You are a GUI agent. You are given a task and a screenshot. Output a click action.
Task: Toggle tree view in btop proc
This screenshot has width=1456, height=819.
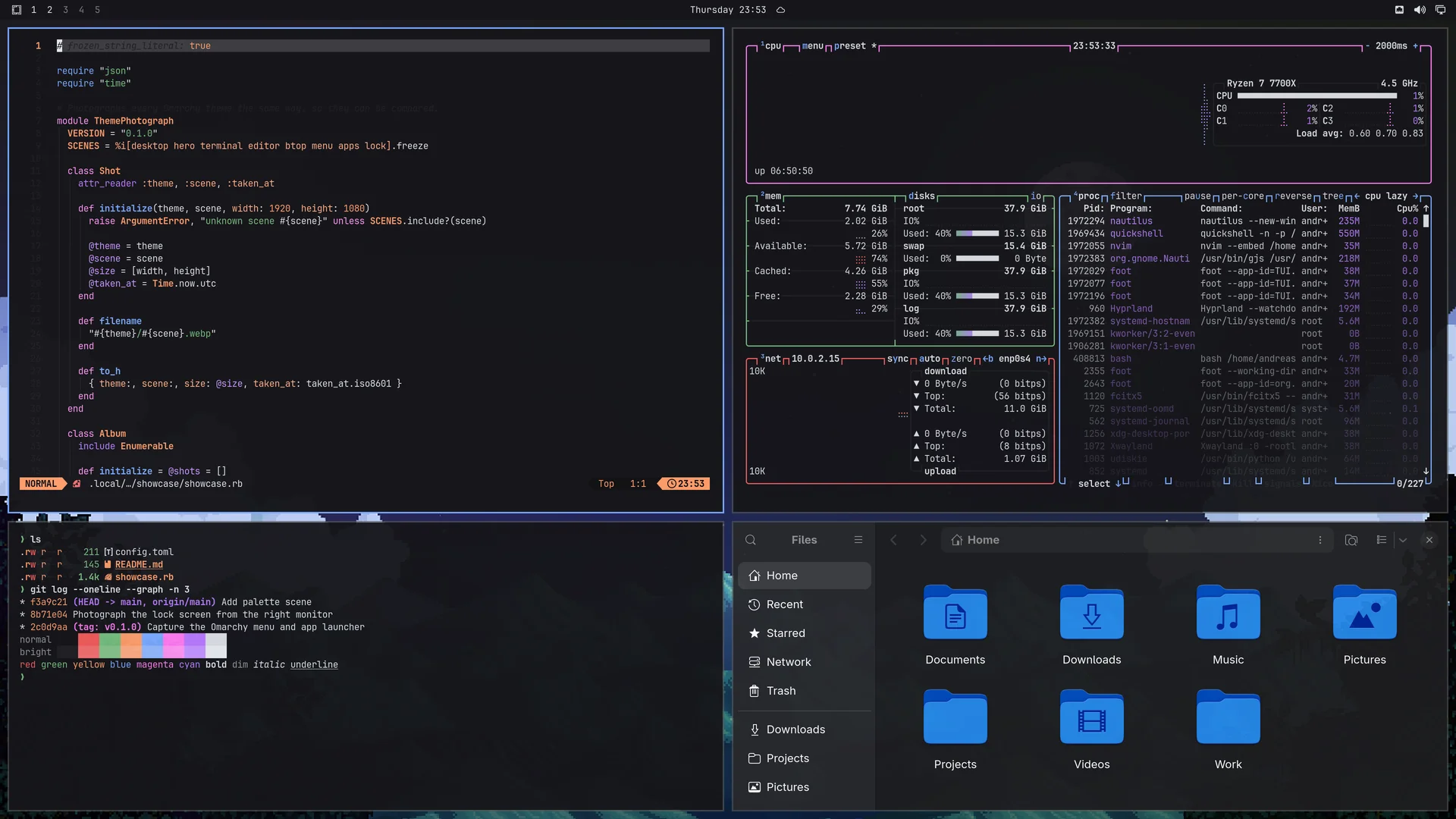point(1333,196)
